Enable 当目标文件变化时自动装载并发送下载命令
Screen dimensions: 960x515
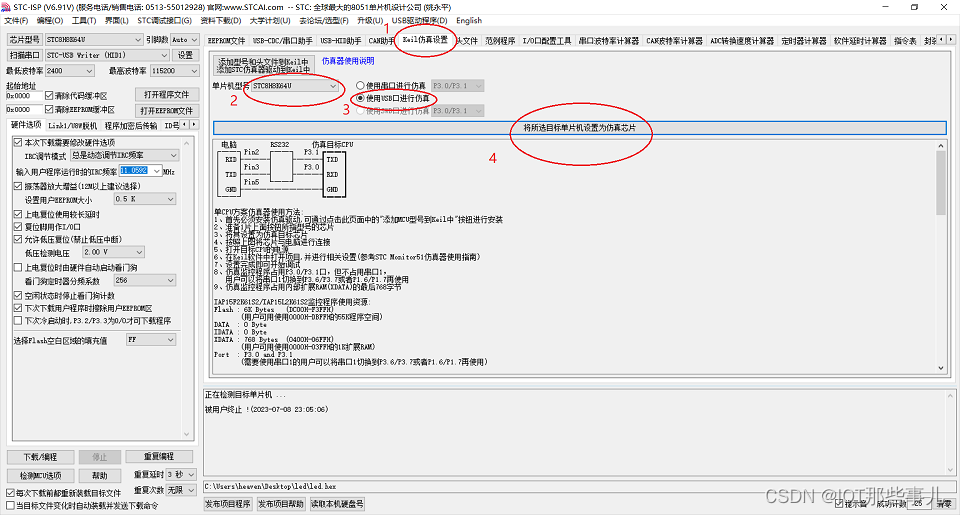(x=10, y=505)
